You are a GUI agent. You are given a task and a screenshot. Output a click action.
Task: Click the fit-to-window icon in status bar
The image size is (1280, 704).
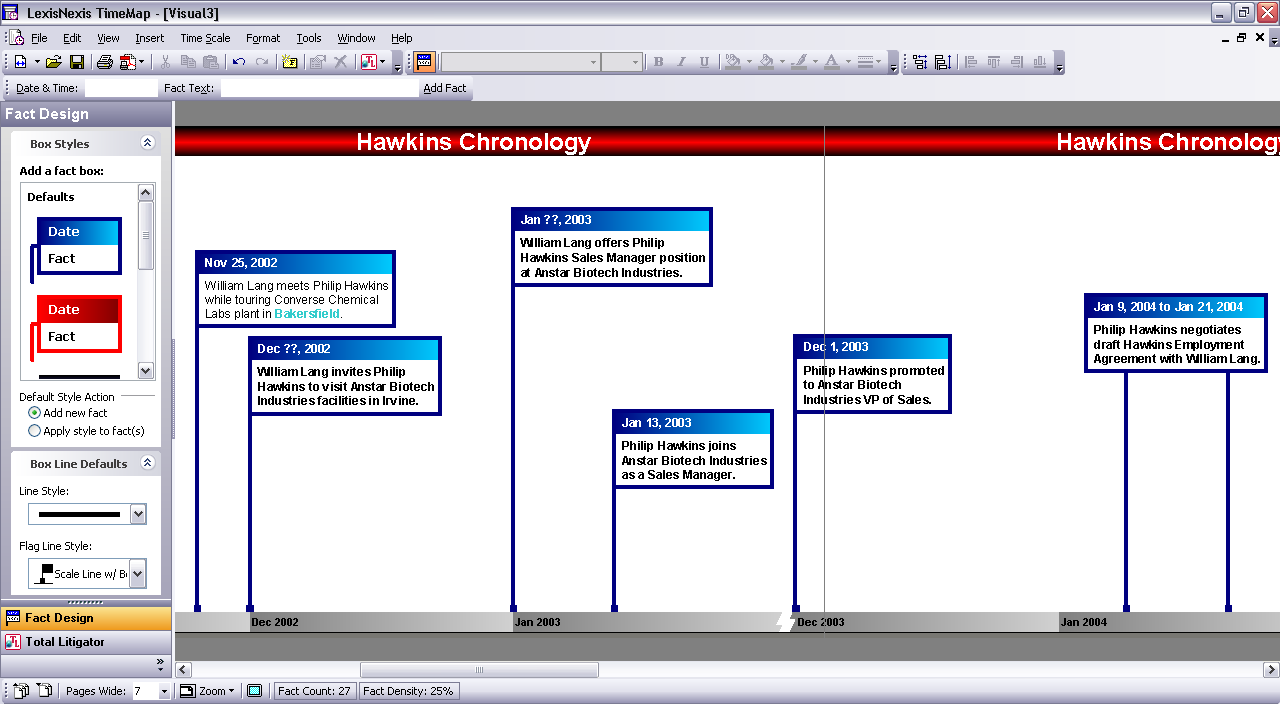tap(254, 691)
